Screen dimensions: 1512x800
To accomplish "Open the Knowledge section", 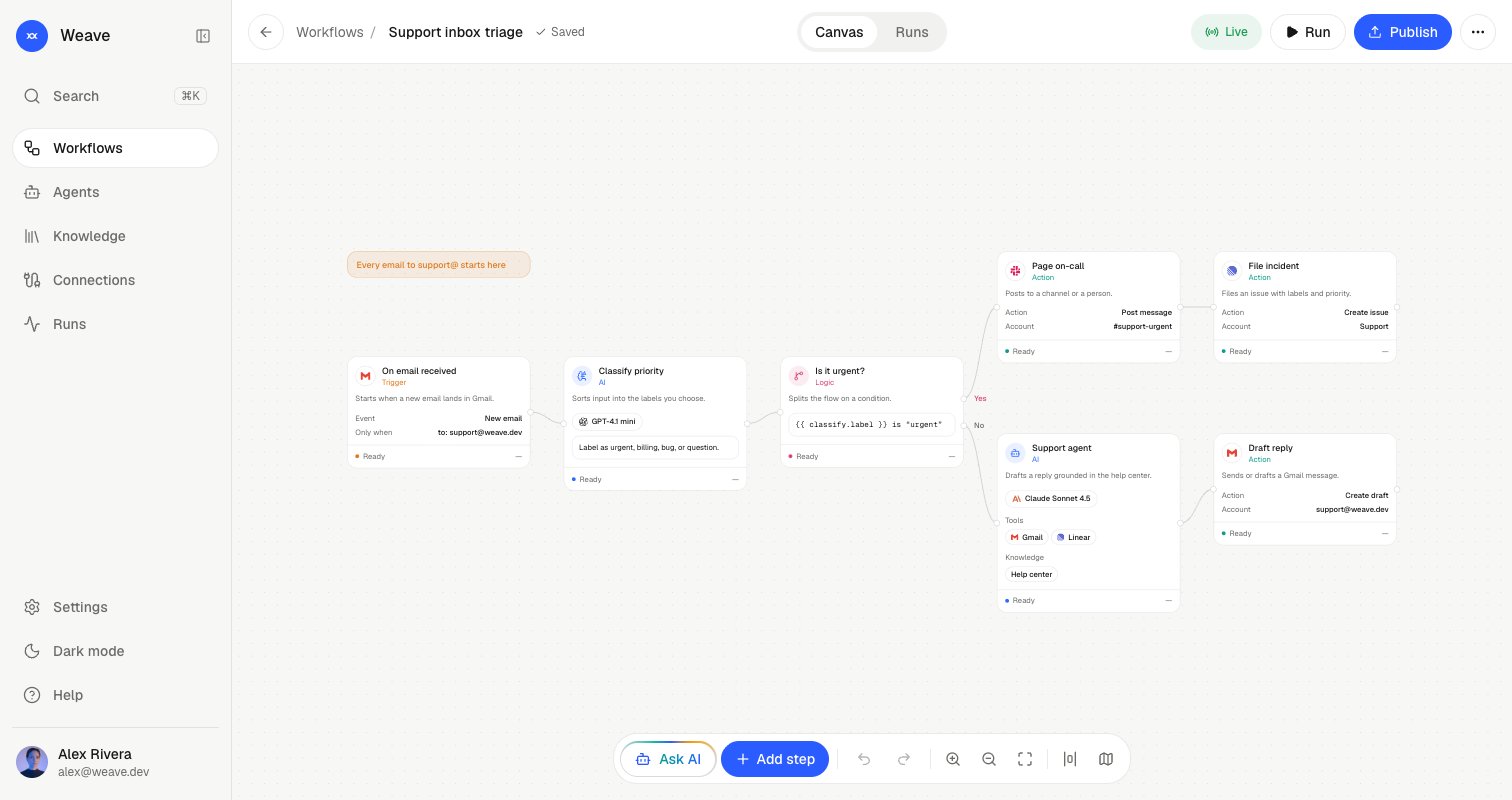I will [x=116, y=236].
